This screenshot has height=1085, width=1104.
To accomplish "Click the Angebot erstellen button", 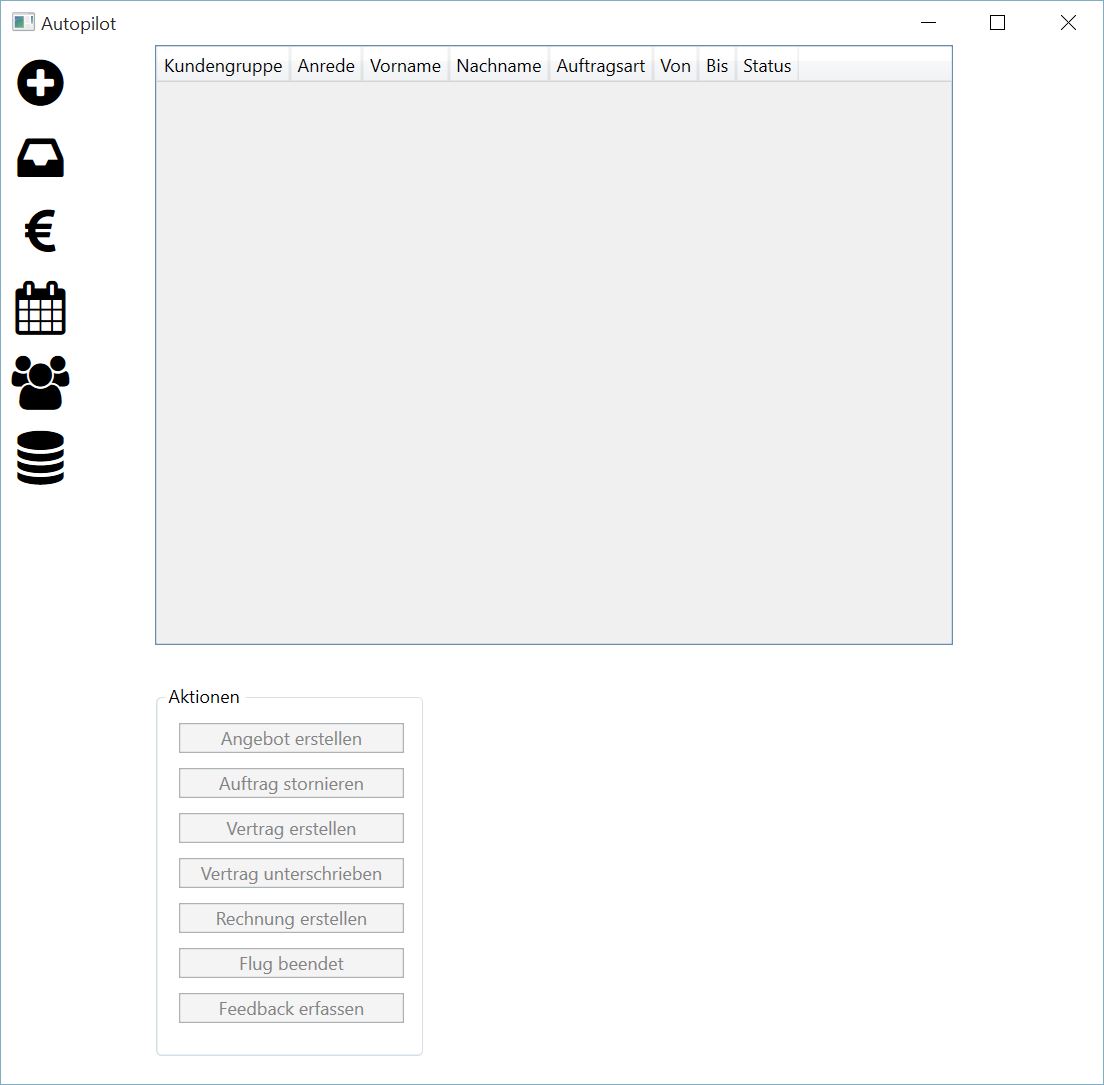I will click(x=291, y=739).
